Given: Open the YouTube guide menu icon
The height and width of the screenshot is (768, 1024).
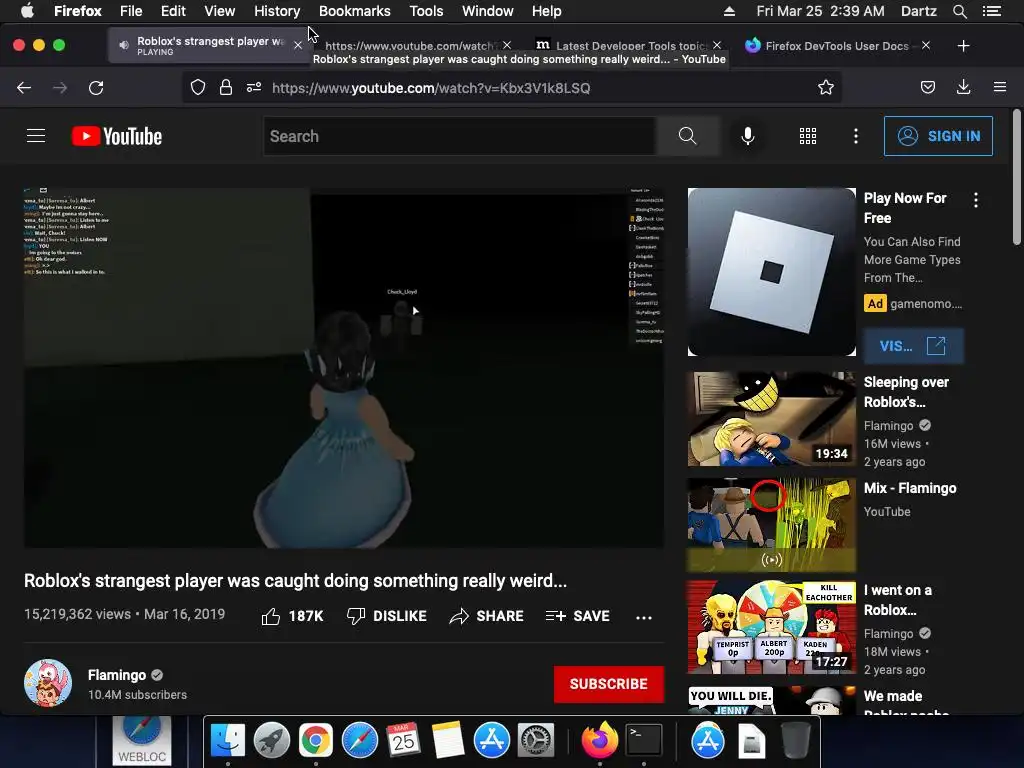Looking at the screenshot, I should pos(36,136).
